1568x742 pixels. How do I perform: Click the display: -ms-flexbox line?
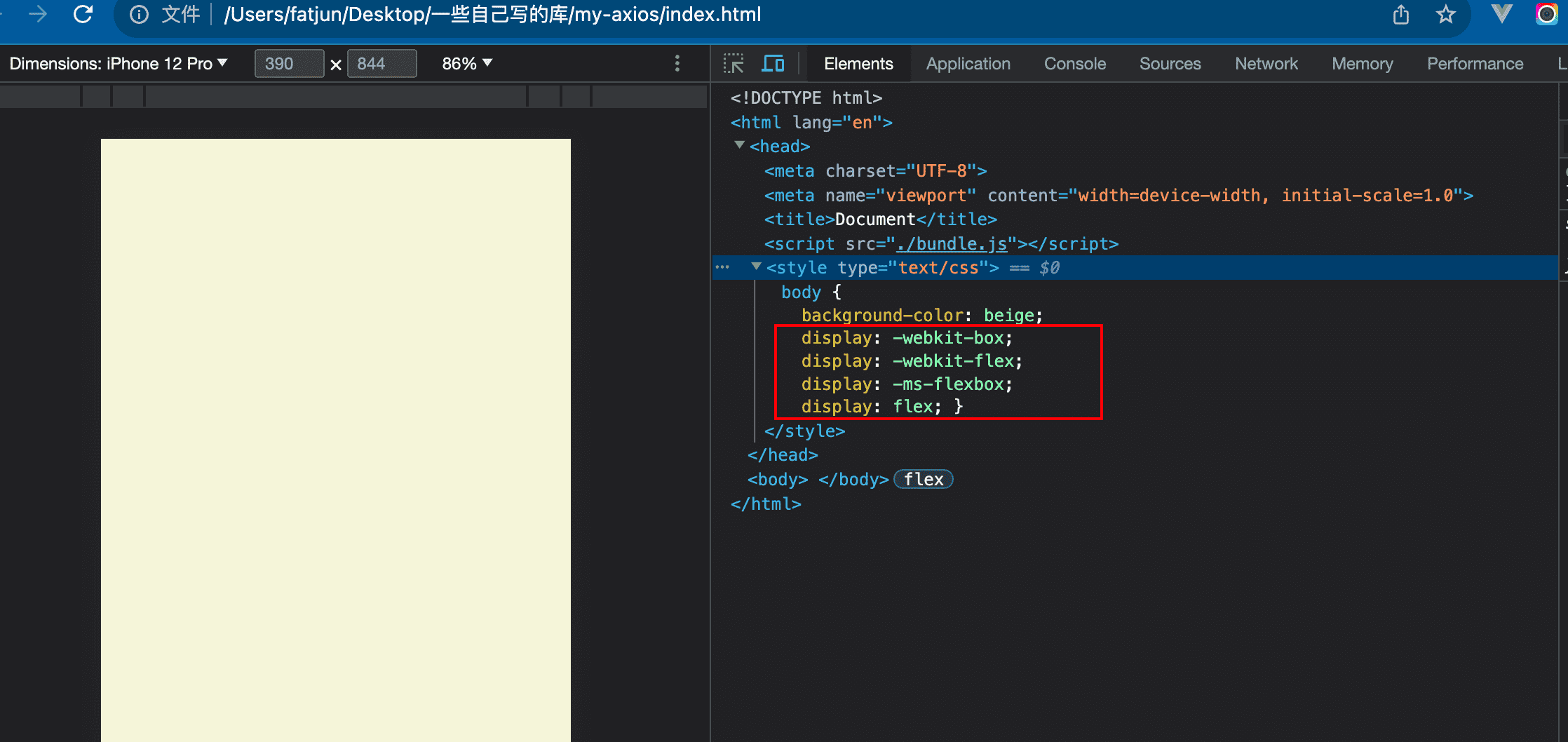coord(907,384)
